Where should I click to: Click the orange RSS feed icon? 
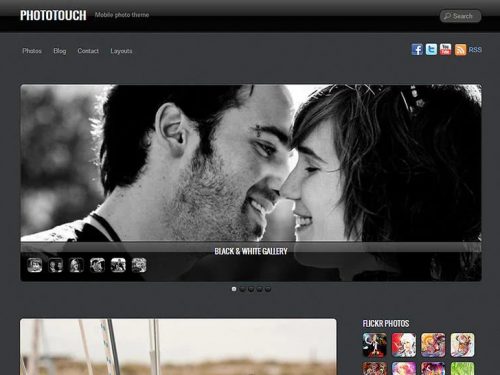click(x=460, y=50)
